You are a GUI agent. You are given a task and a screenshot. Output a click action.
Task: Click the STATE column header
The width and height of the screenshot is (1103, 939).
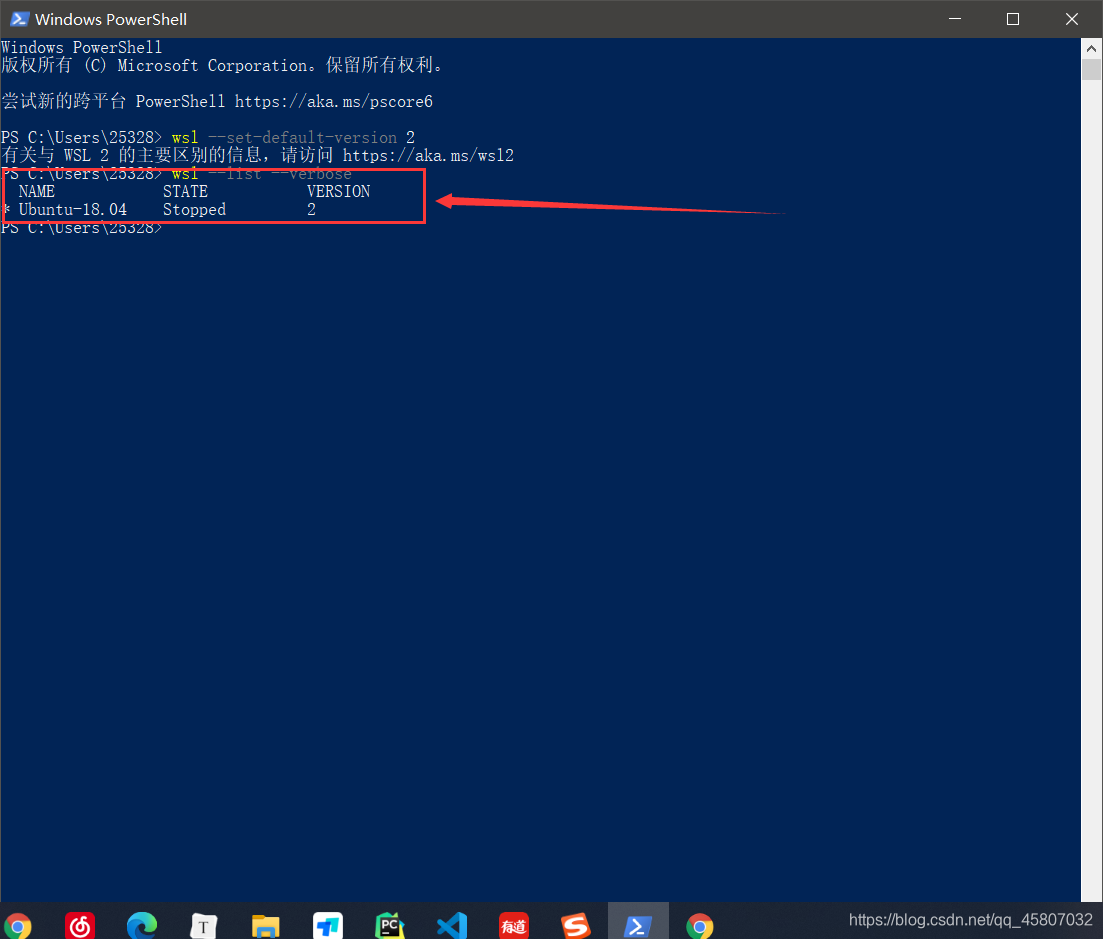point(185,191)
